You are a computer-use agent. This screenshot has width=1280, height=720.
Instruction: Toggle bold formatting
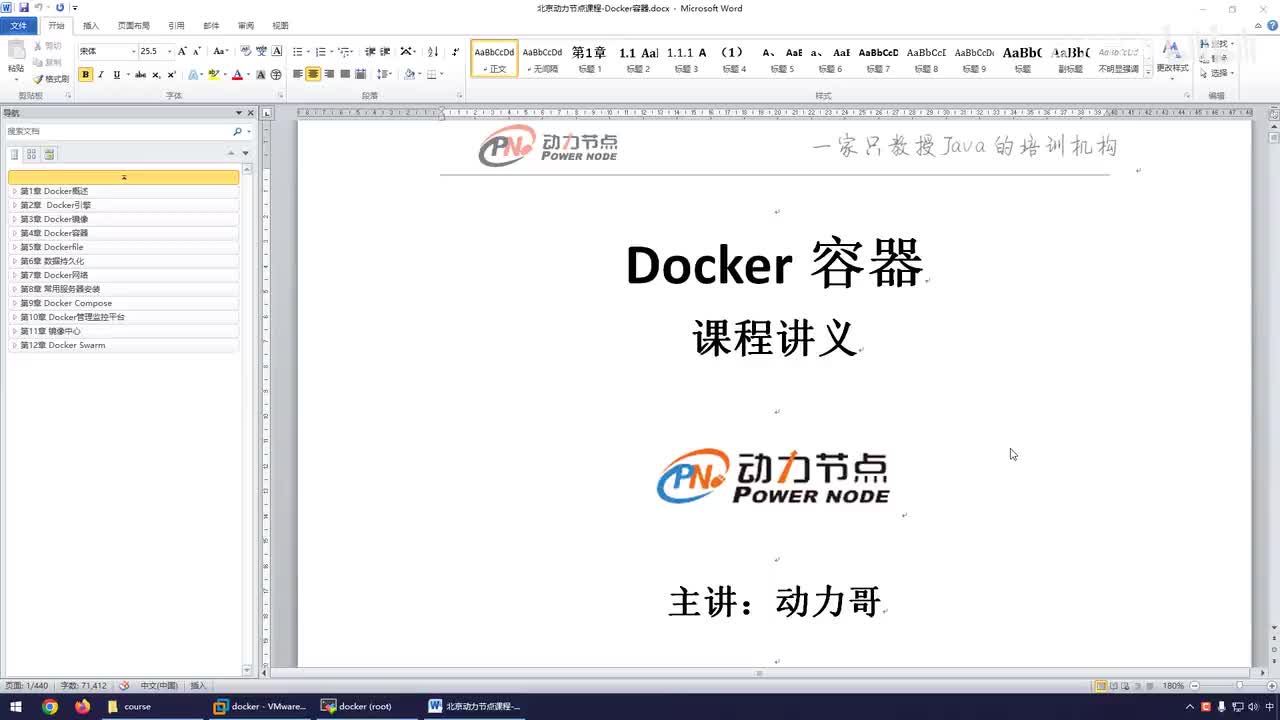tap(85, 75)
